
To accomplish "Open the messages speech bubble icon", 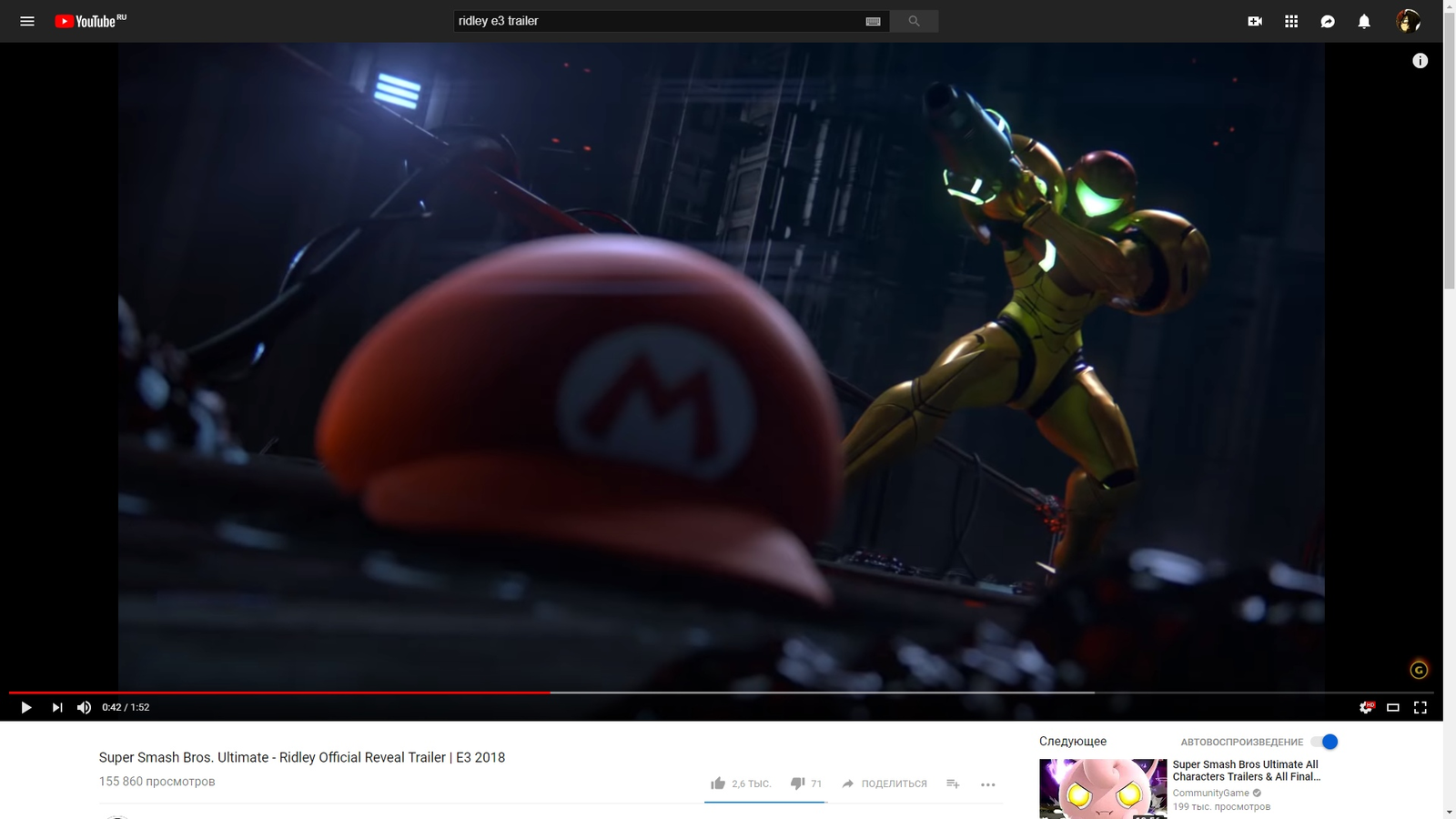I will (1328, 21).
